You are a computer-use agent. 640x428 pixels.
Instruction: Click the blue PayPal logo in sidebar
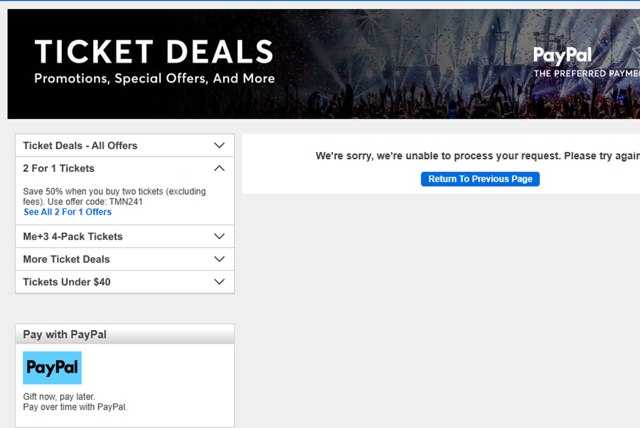click(52, 368)
